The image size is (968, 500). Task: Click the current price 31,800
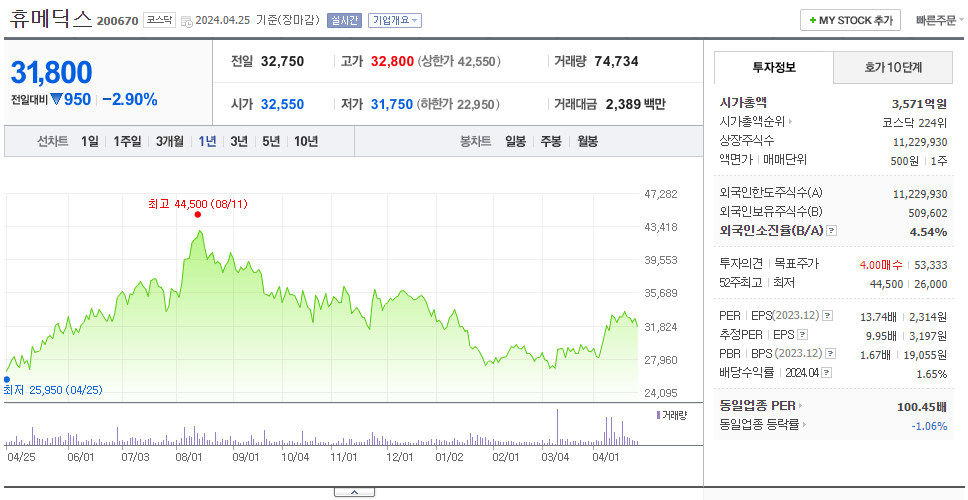[51, 72]
